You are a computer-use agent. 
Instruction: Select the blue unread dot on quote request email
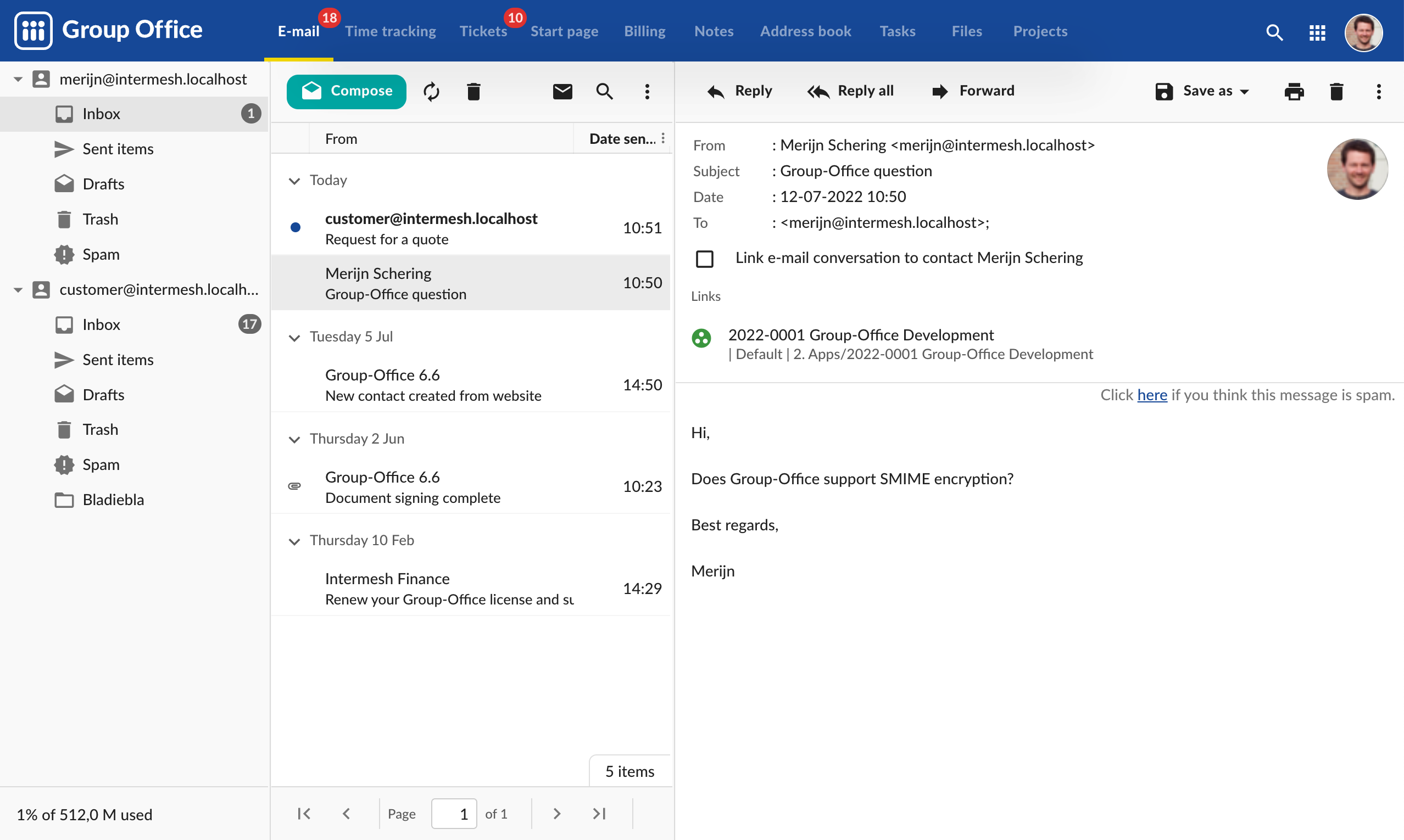pyautogui.click(x=295, y=227)
